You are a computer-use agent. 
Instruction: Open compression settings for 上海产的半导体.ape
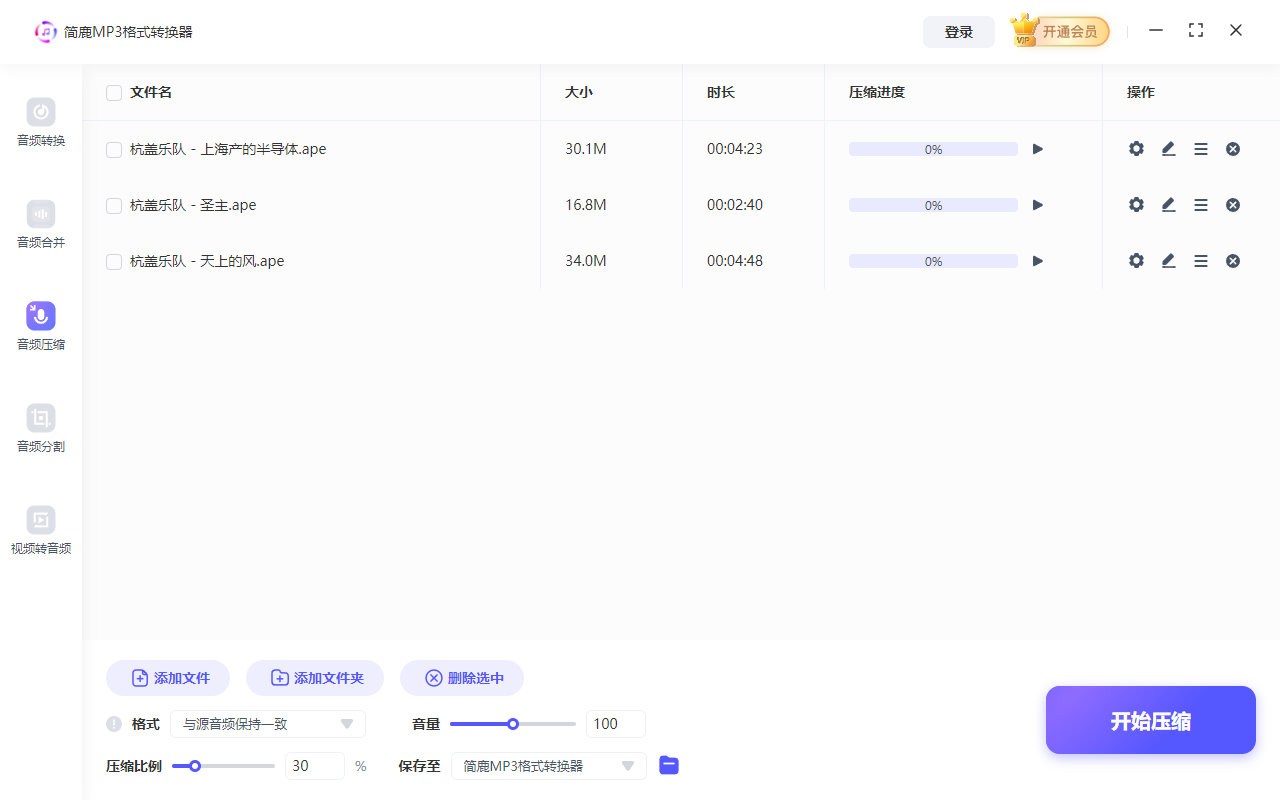coord(1136,148)
